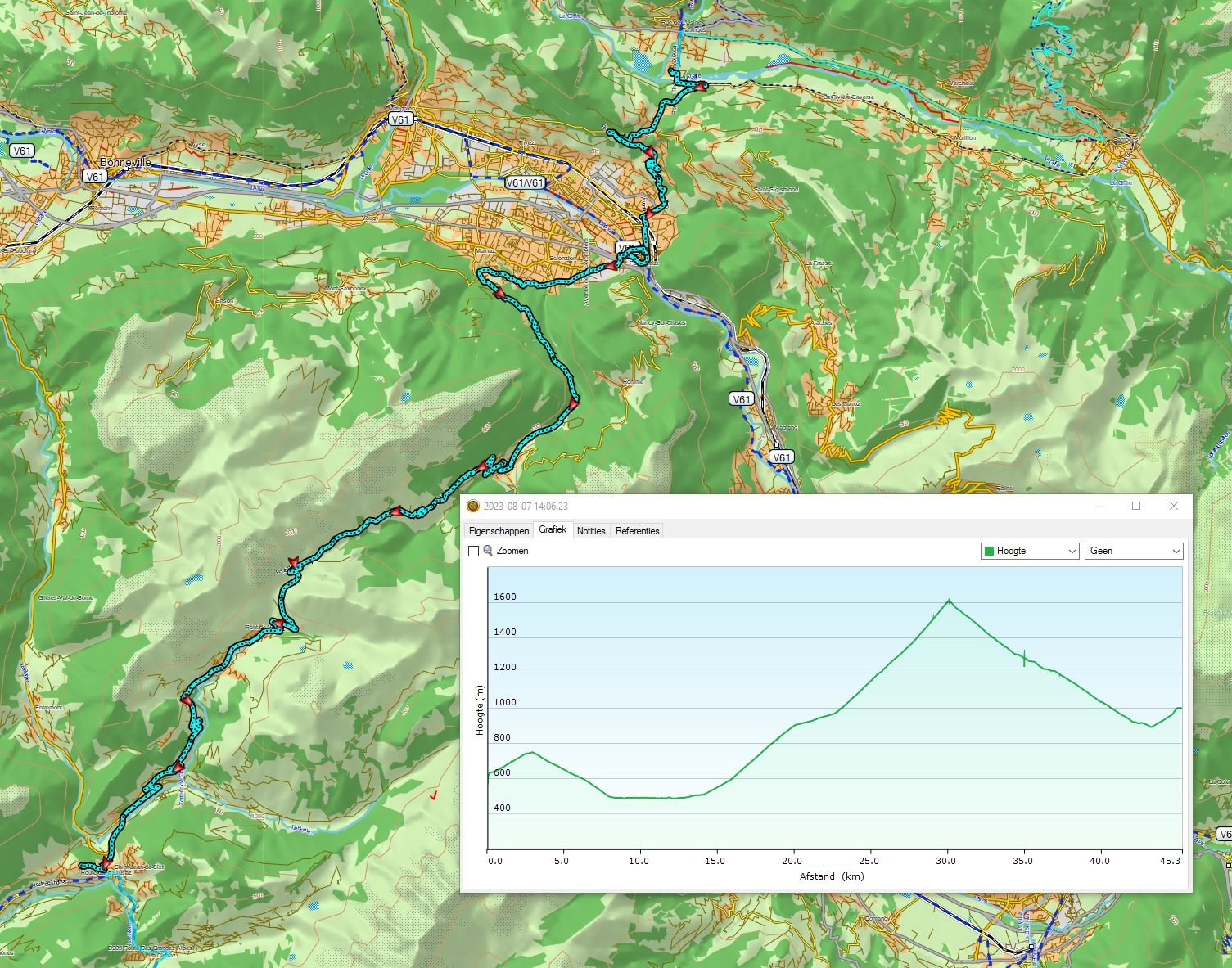The height and width of the screenshot is (968, 1232).
Task: Go to the Referenties tab
Action: [x=637, y=531]
